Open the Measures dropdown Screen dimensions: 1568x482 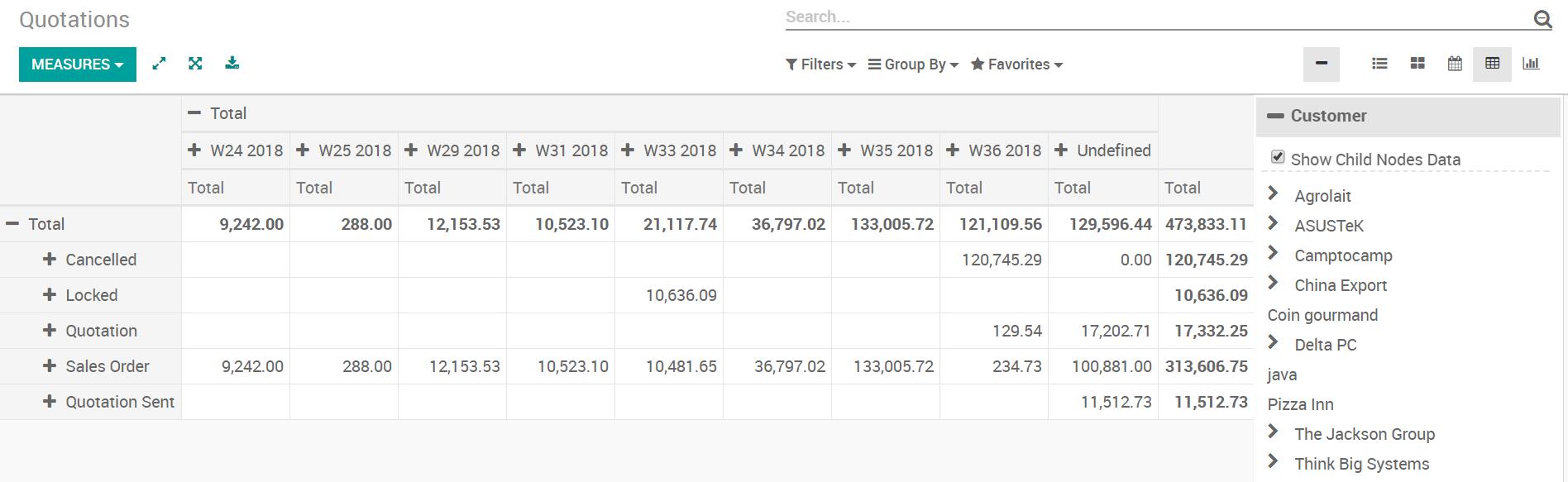(77, 64)
